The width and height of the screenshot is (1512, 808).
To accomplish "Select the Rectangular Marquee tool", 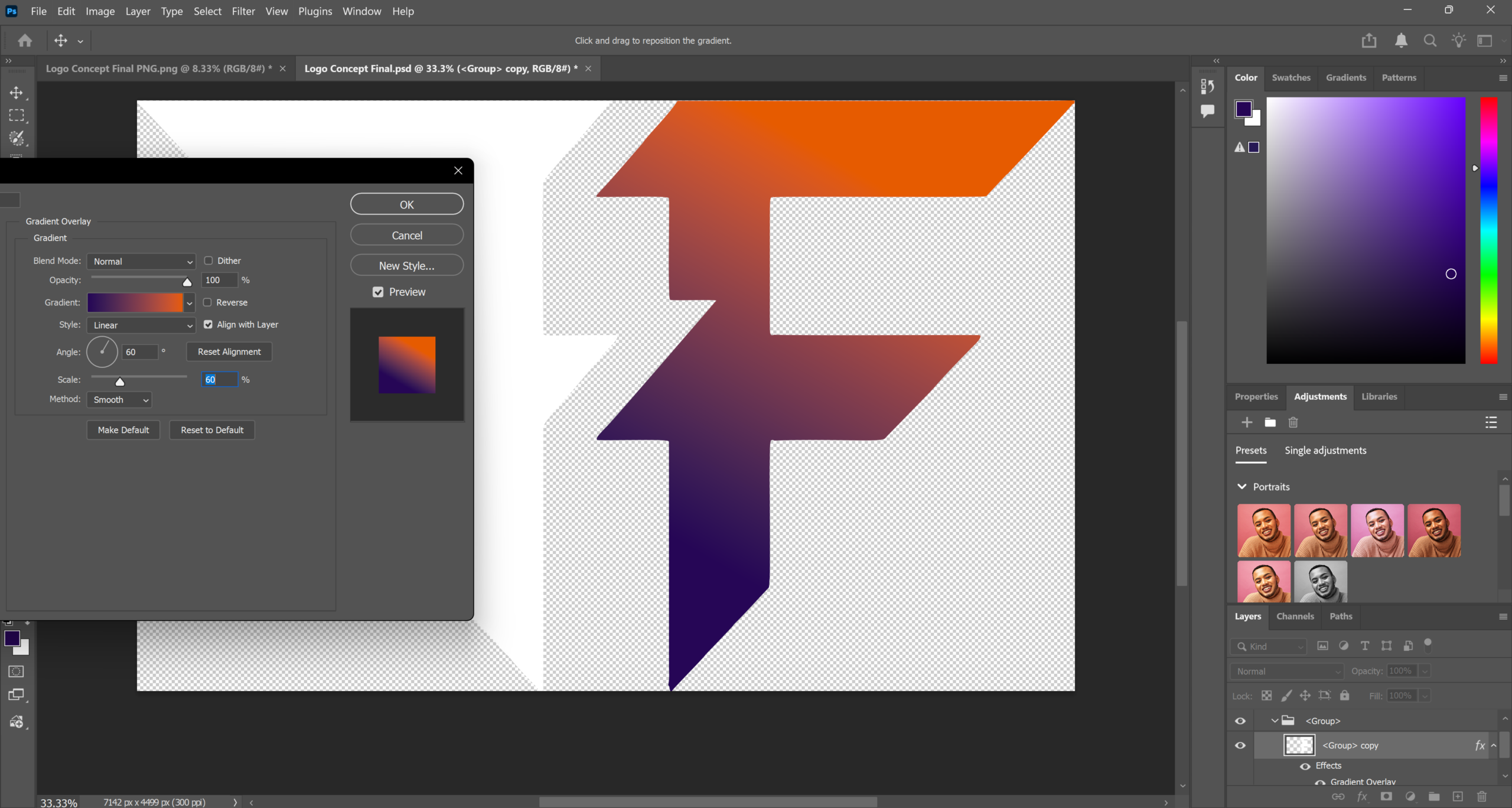I will tap(17, 115).
